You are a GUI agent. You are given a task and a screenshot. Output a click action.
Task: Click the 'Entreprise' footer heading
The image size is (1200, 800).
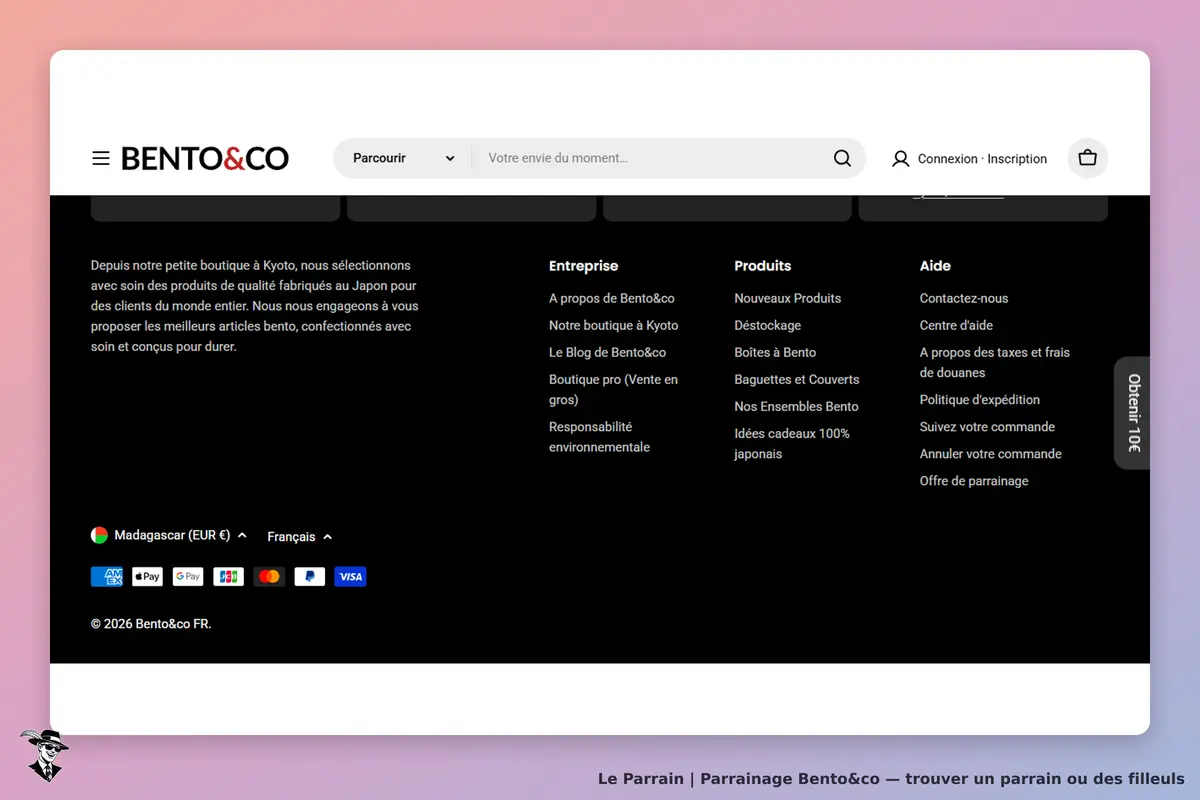[x=583, y=266]
